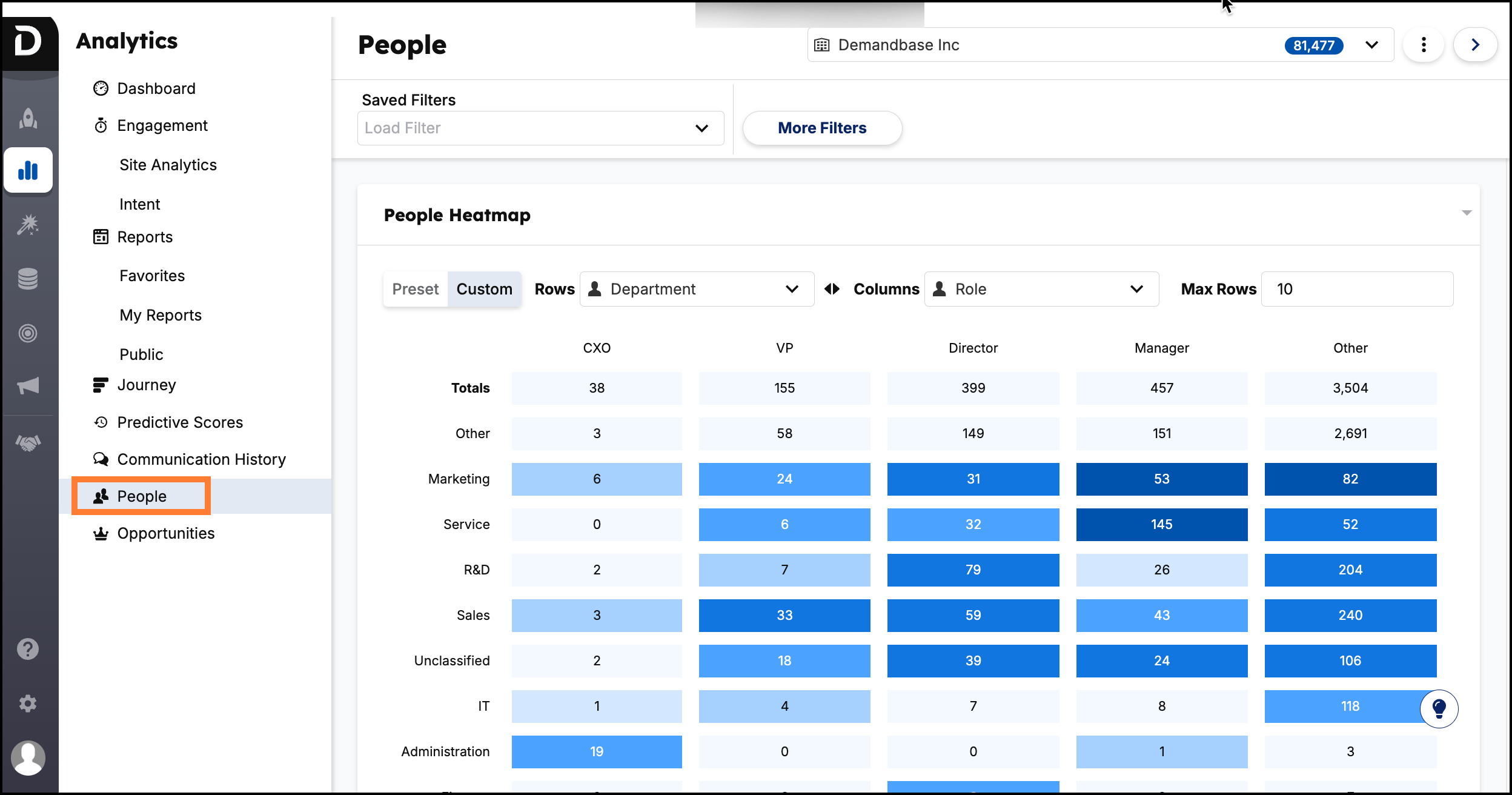Click the Director column header
The image size is (1512, 795).
point(973,348)
